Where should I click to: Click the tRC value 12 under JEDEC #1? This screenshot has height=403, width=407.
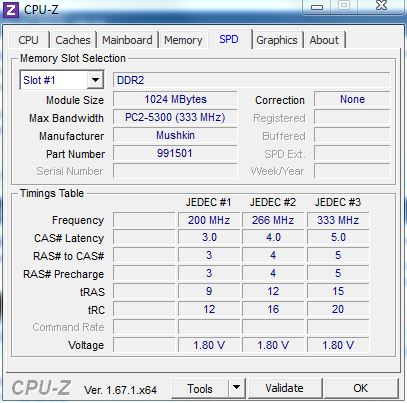[x=209, y=309]
